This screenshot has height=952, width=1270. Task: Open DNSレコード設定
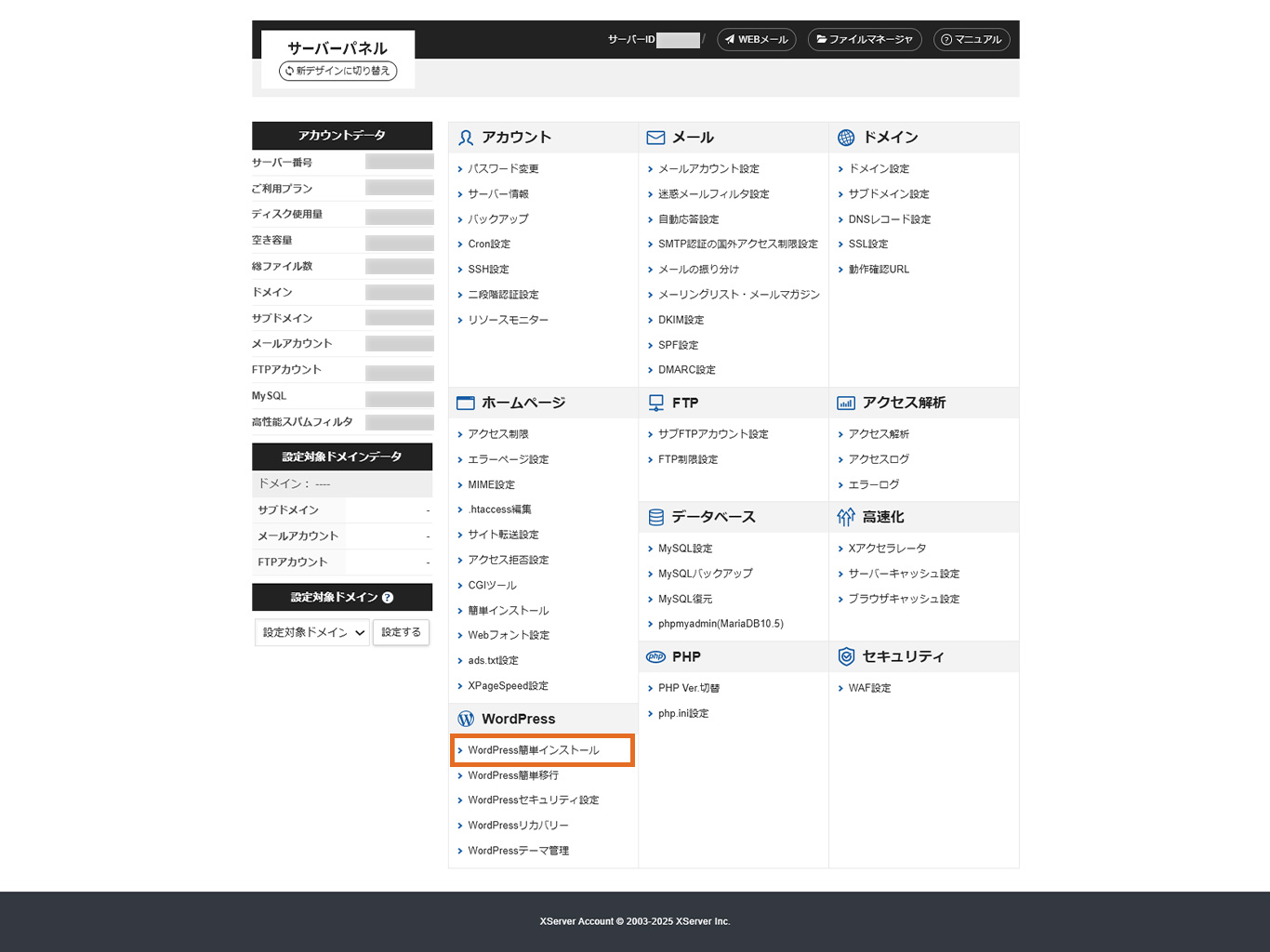coord(890,219)
